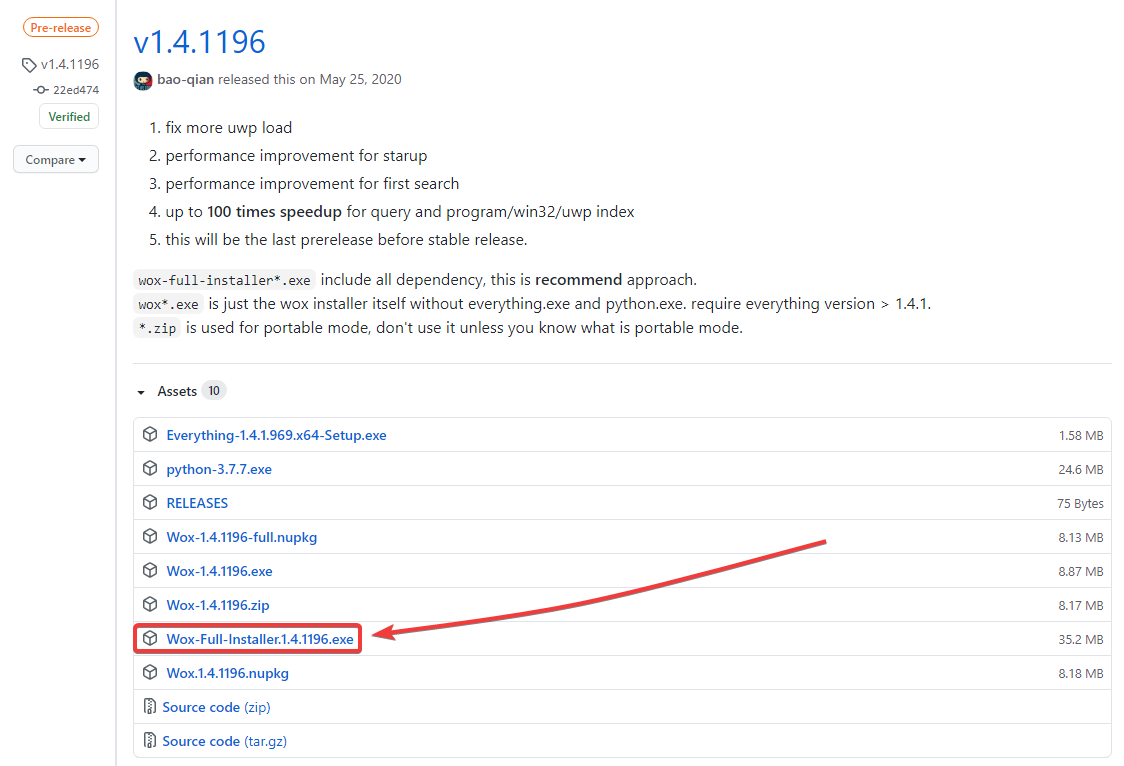
Task: Download Wox-1.4.1196-full.nupkg
Action: click(x=242, y=537)
